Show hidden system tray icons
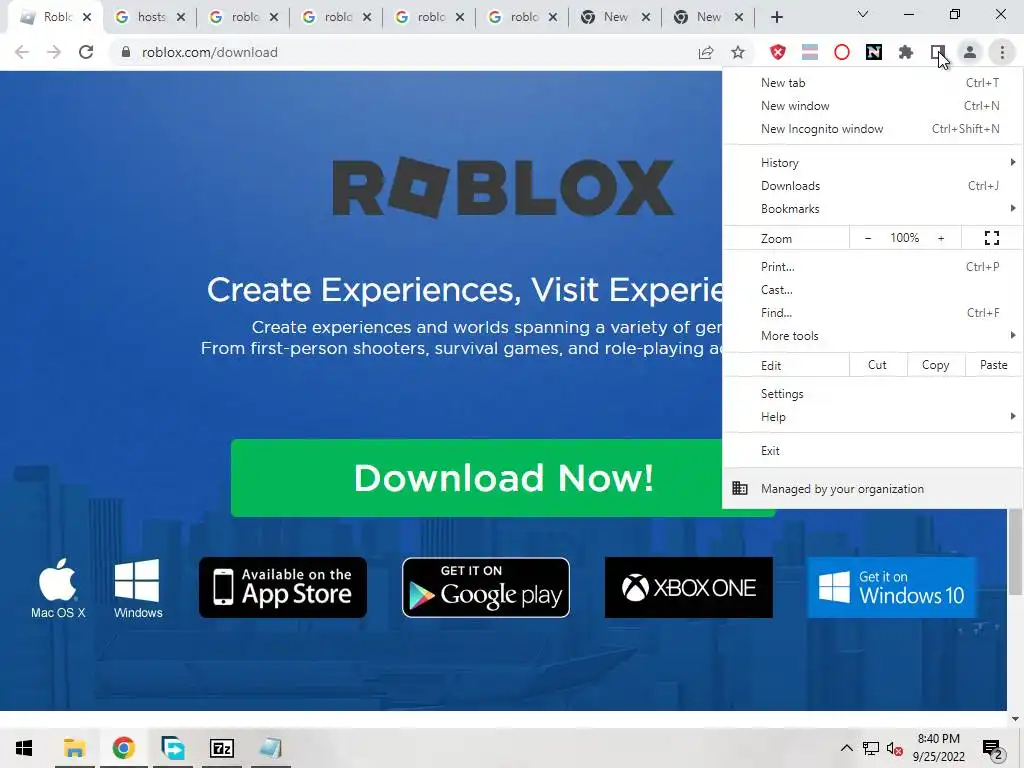Image resolution: width=1024 pixels, height=768 pixels. pyautogui.click(x=846, y=748)
